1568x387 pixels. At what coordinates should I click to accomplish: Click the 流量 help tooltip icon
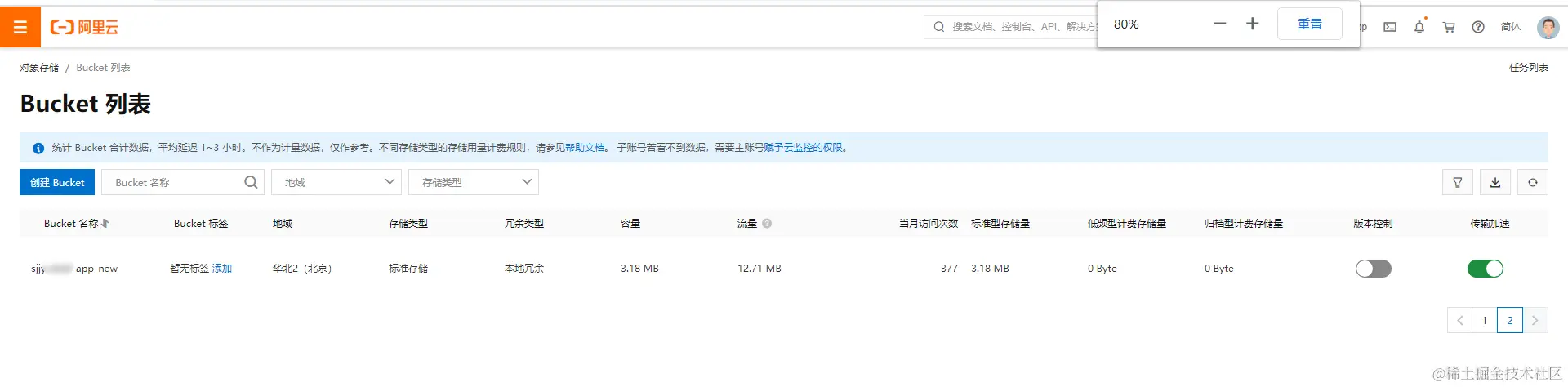[767, 224]
